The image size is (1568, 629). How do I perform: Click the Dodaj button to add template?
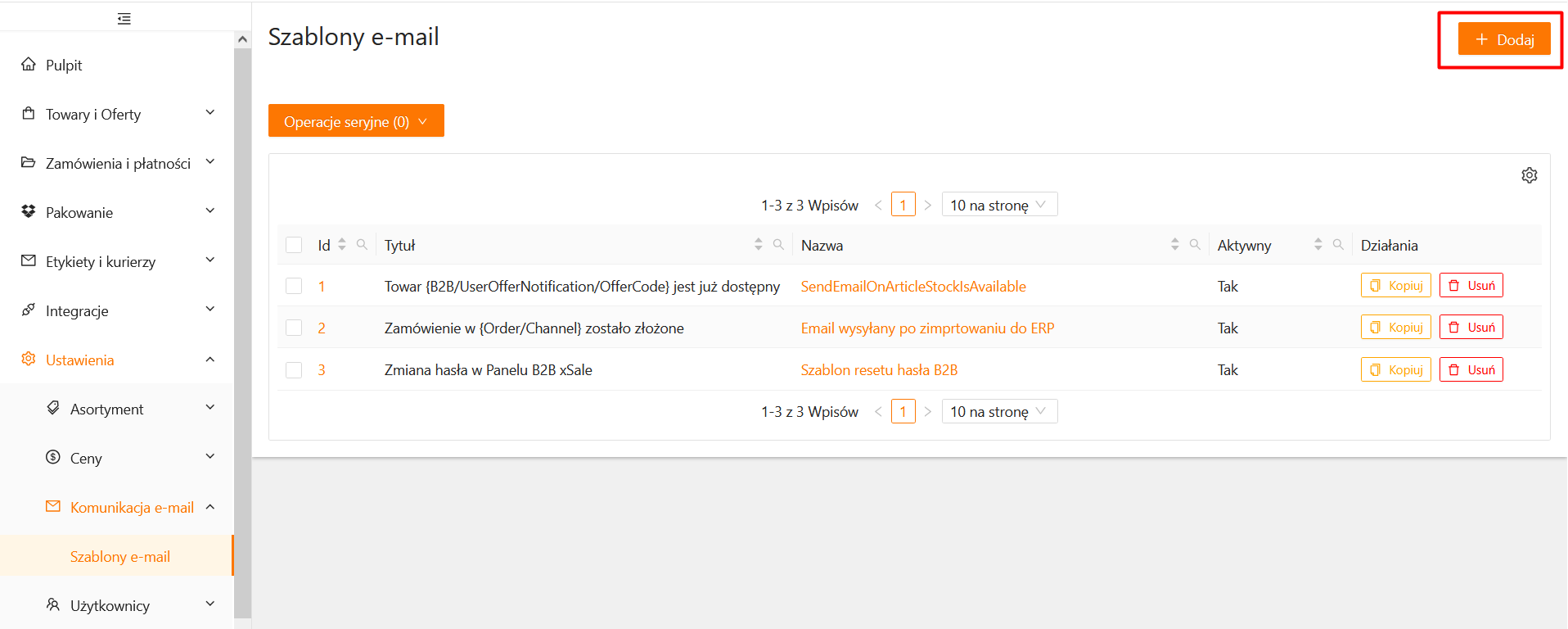pyautogui.click(x=1503, y=39)
